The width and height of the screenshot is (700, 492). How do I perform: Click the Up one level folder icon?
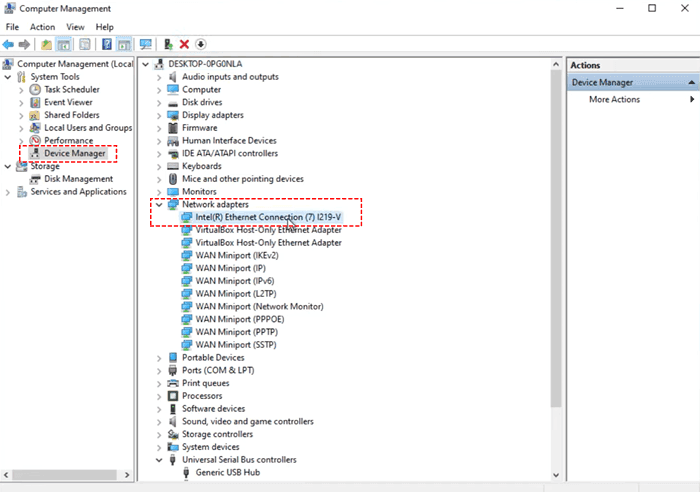click(x=46, y=44)
